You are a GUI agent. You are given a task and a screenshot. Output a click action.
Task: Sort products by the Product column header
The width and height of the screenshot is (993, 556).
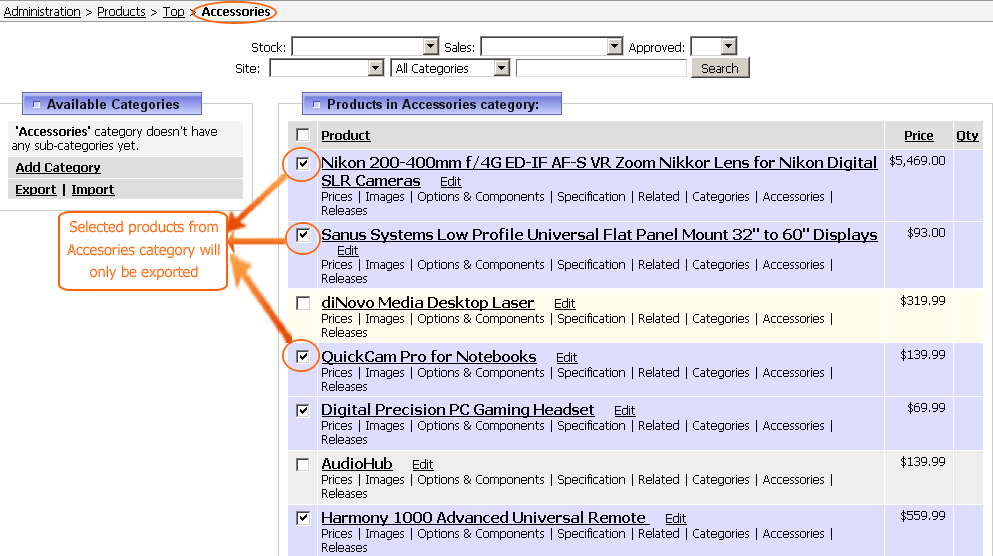(345, 136)
